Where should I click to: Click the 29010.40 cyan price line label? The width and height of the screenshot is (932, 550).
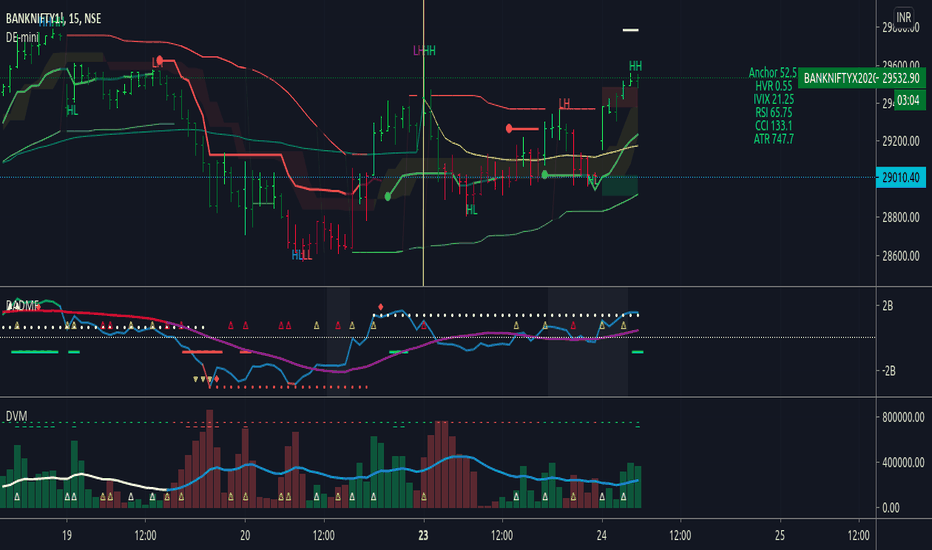coord(900,177)
